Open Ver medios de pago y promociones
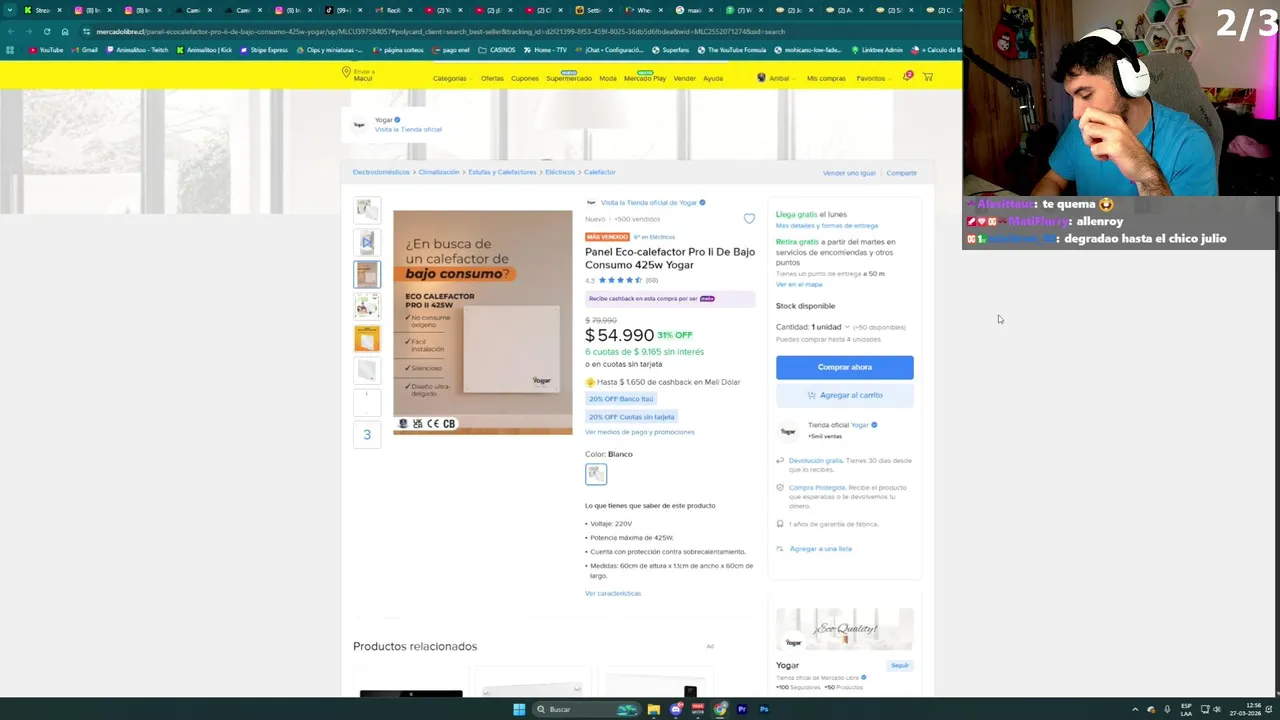1280x720 pixels. [640, 432]
